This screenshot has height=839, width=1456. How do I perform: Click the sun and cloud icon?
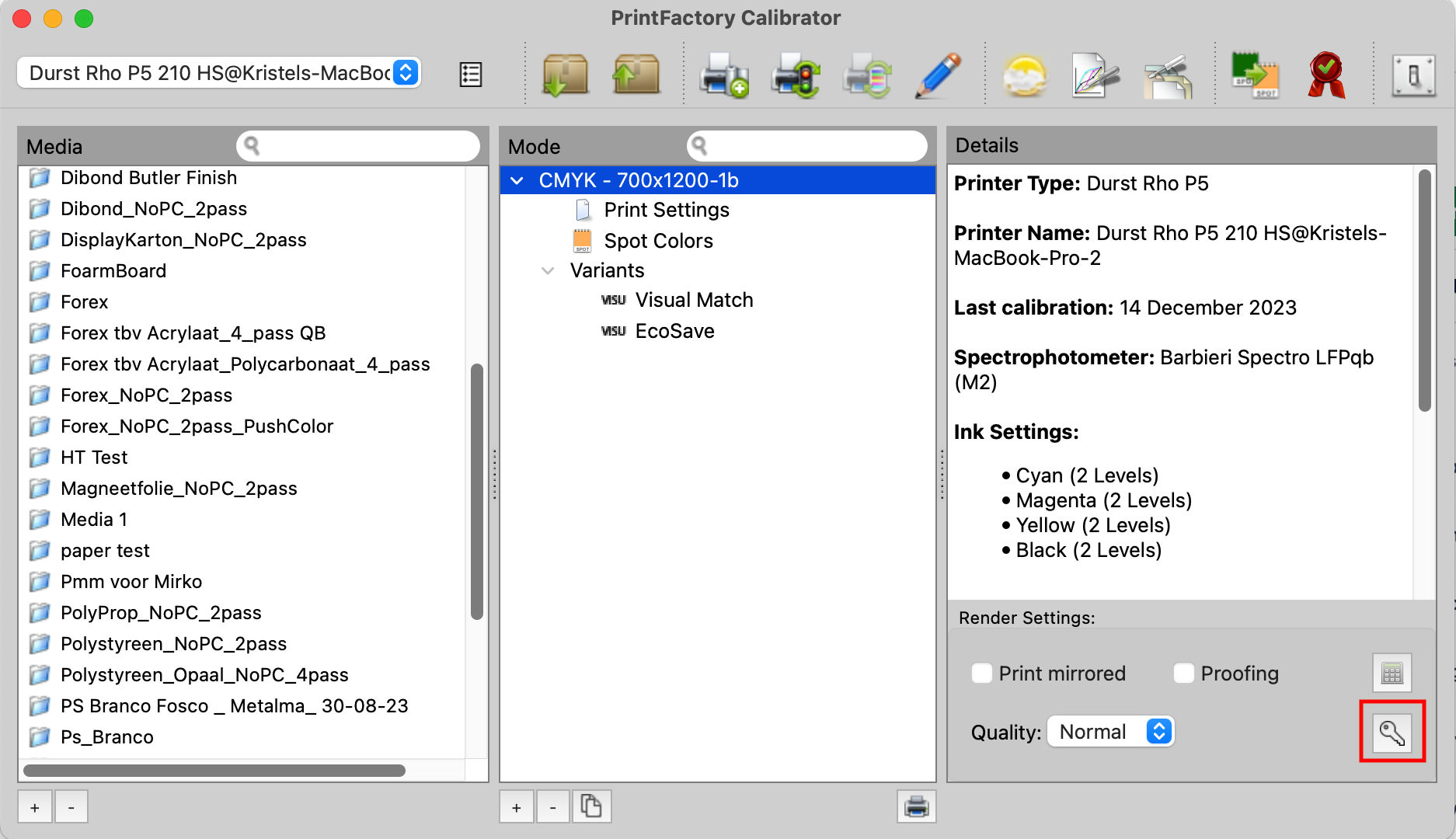(x=1025, y=75)
